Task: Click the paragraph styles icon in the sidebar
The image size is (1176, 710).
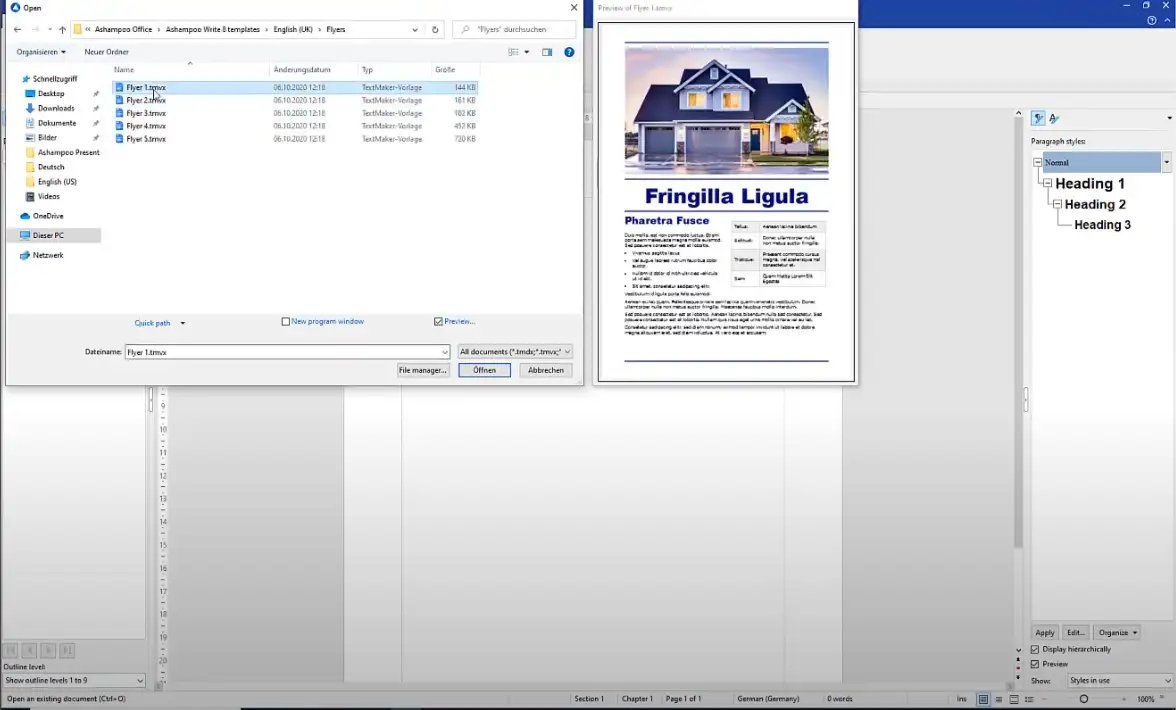Action: tap(1038, 119)
